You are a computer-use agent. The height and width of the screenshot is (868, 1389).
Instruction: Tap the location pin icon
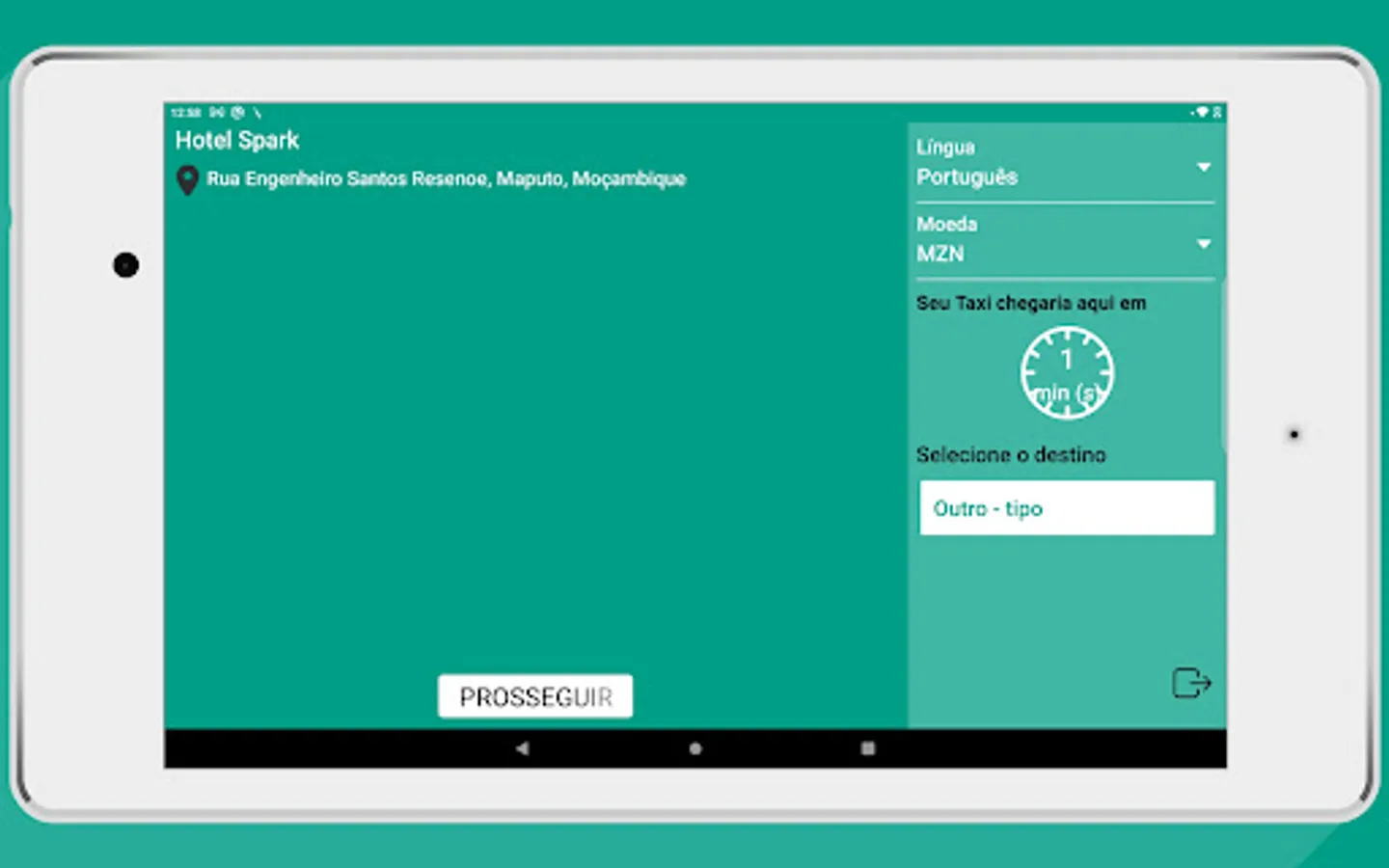(x=188, y=180)
